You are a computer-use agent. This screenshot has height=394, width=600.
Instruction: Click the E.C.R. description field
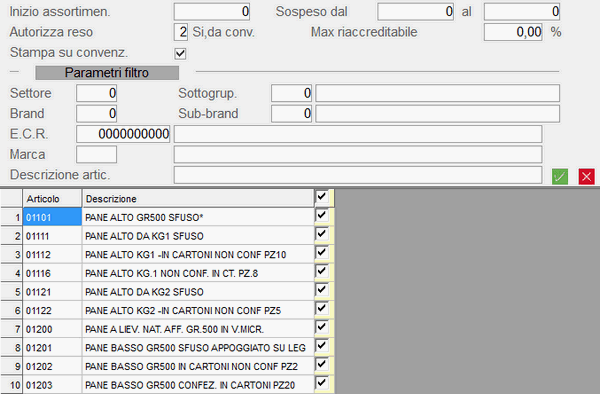[358, 134]
